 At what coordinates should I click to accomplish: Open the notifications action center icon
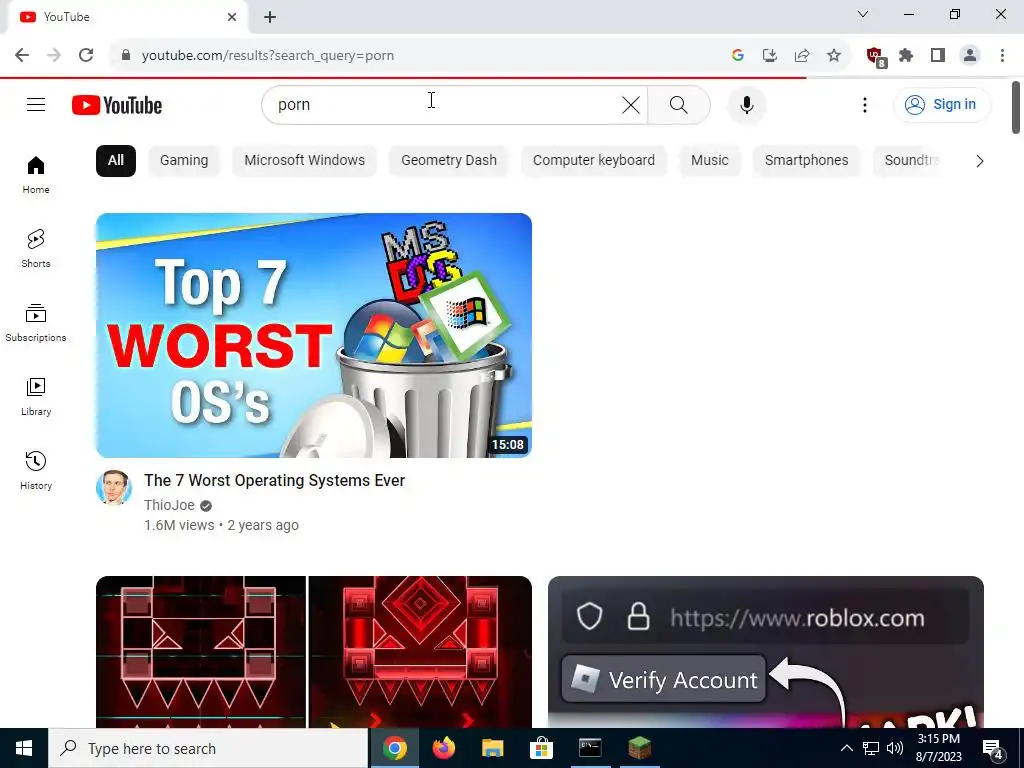993,749
